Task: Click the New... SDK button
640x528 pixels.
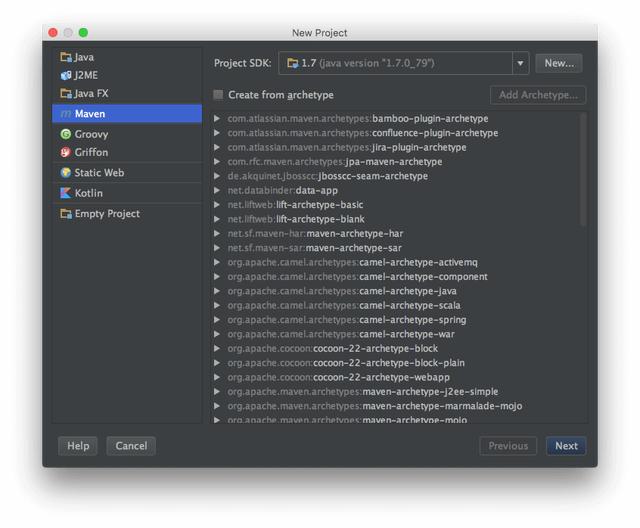Action: pyautogui.click(x=559, y=63)
